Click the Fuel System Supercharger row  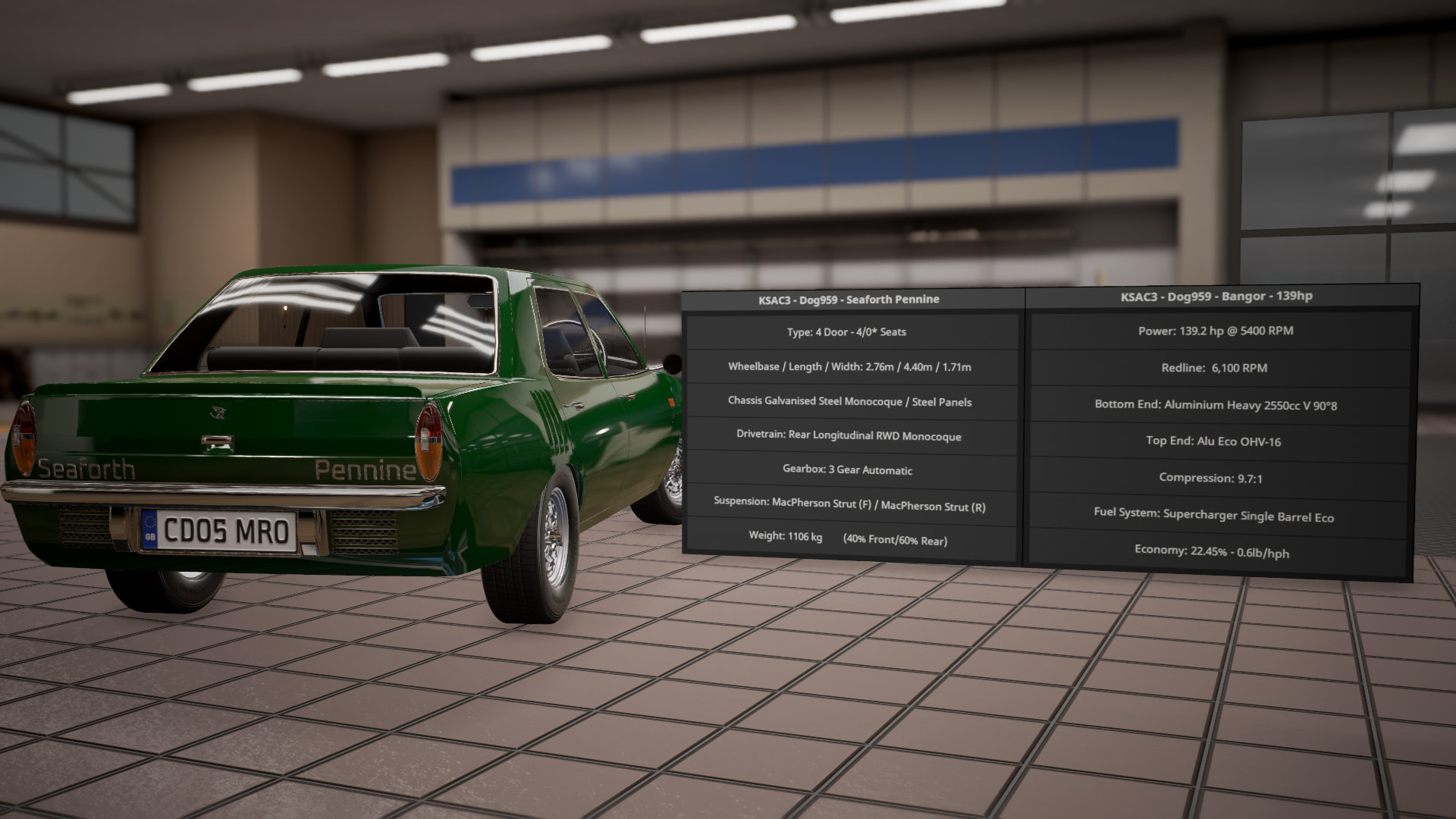tap(1213, 515)
